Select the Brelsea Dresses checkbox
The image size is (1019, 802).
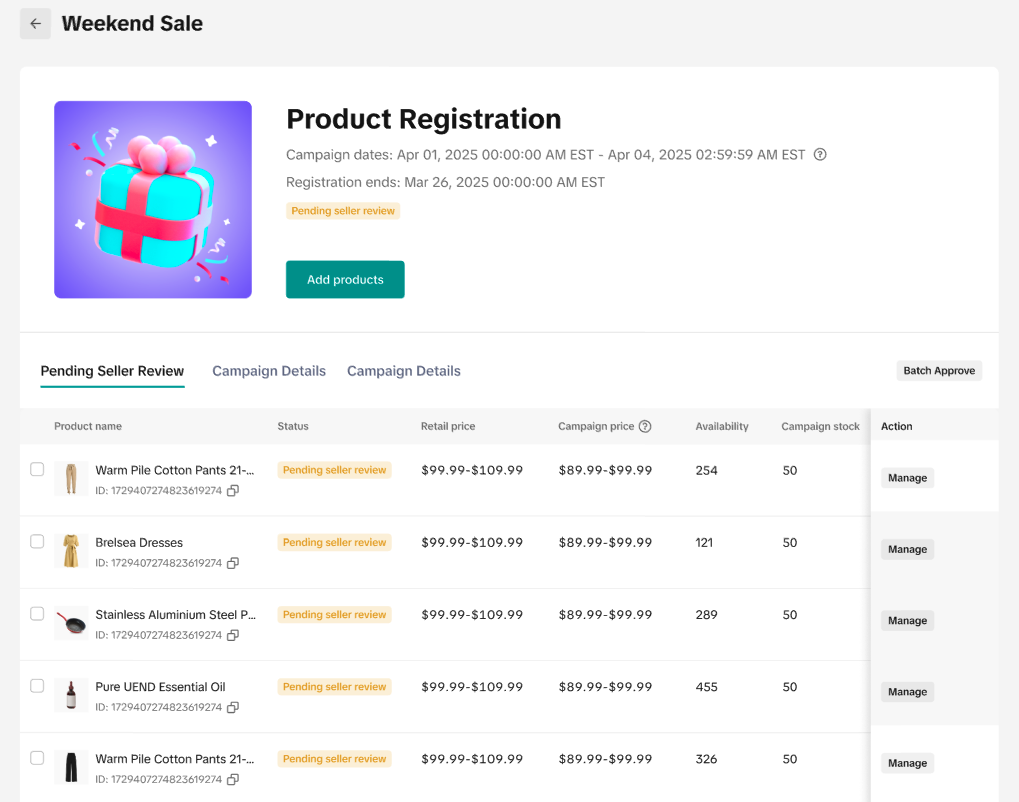click(37, 541)
